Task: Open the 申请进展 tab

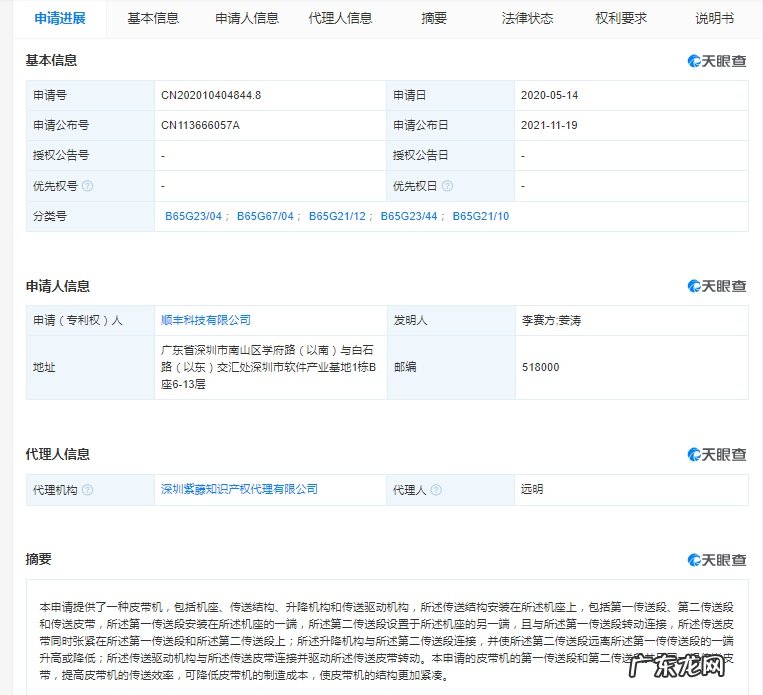Action: point(60,18)
